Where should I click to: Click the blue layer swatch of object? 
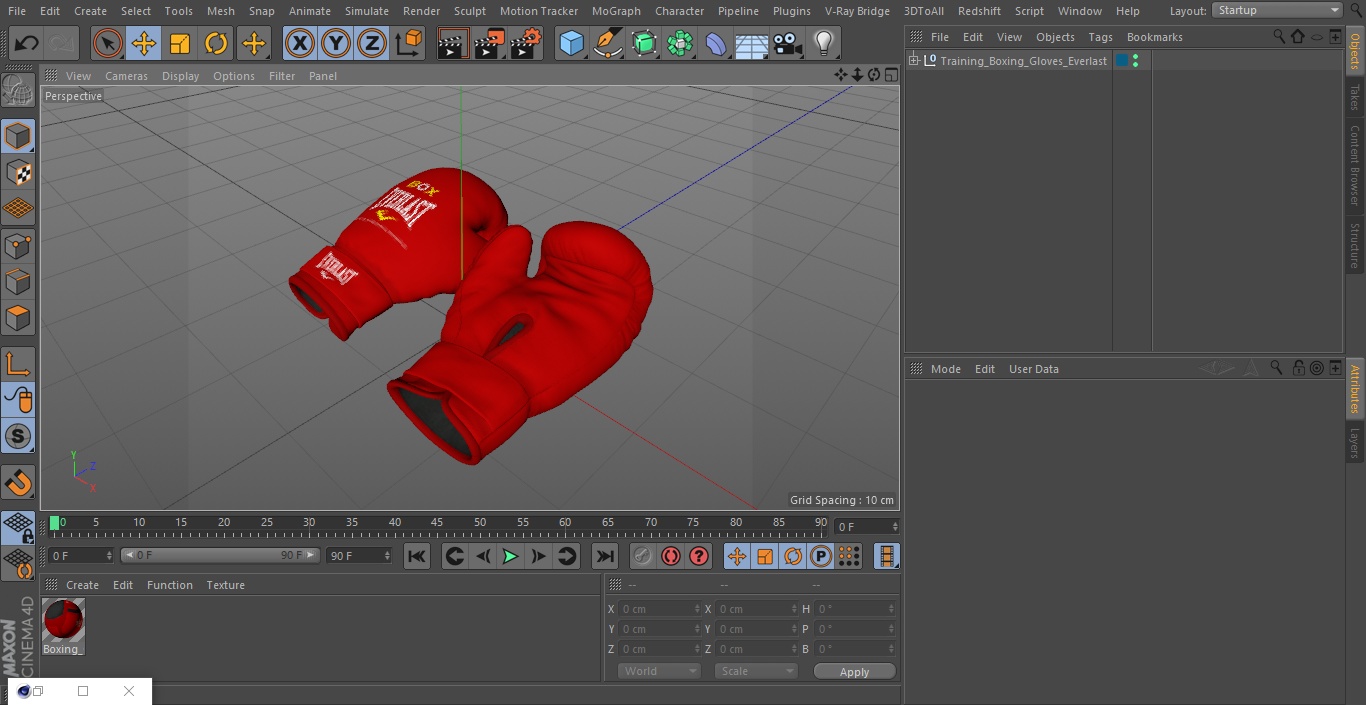tap(1121, 61)
